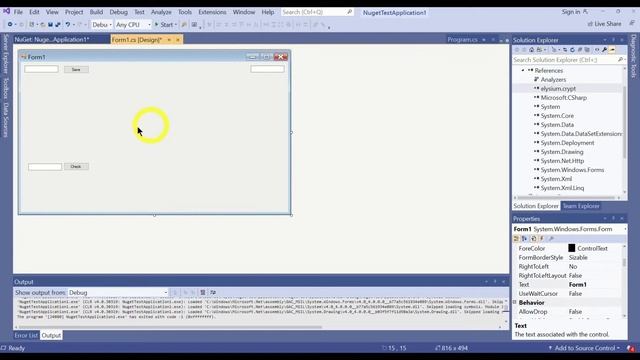
Task: Click the Save All toolbar icon
Action: click(58, 24)
